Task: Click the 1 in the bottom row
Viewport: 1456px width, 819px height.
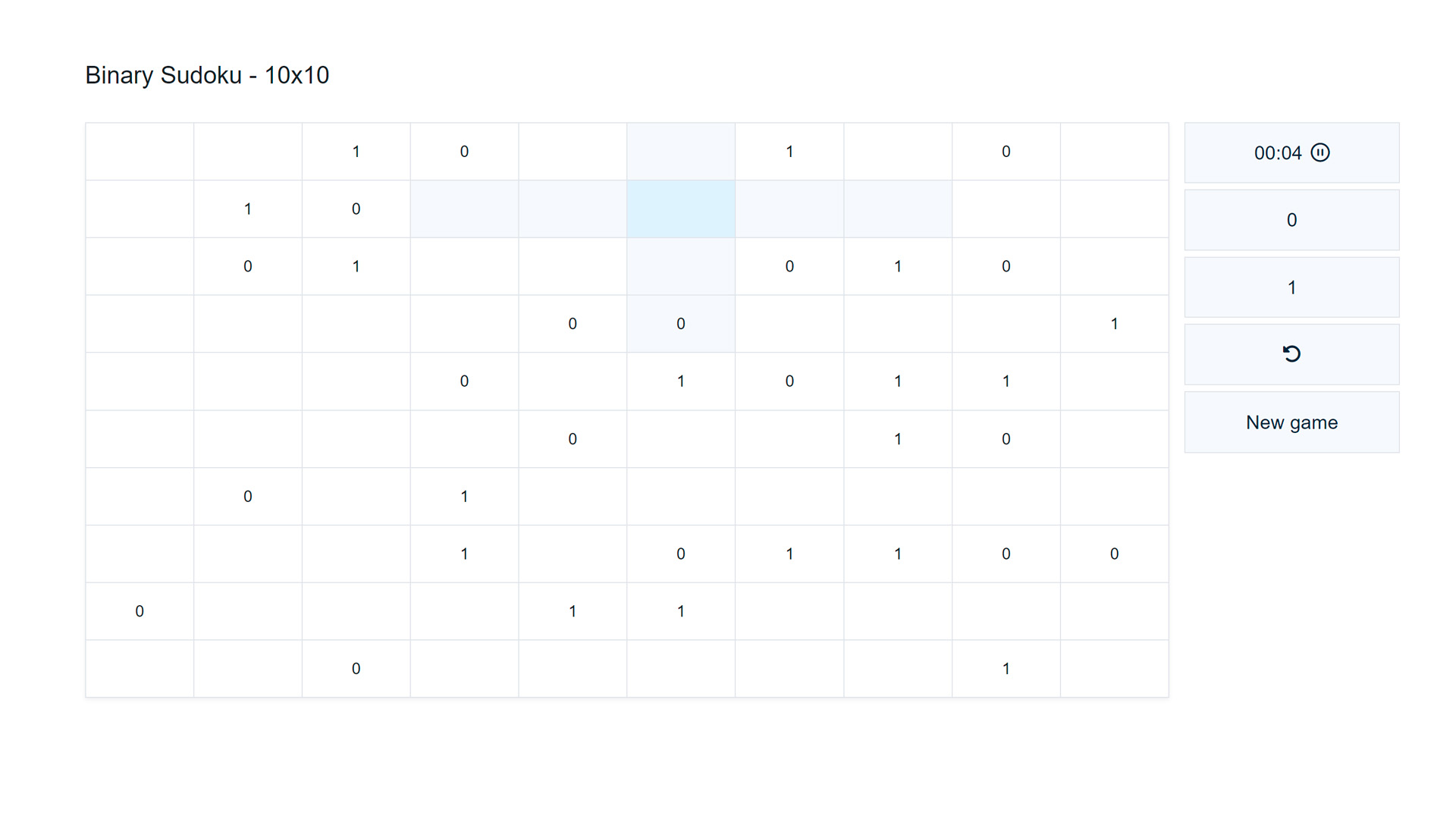Action: (x=1006, y=668)
